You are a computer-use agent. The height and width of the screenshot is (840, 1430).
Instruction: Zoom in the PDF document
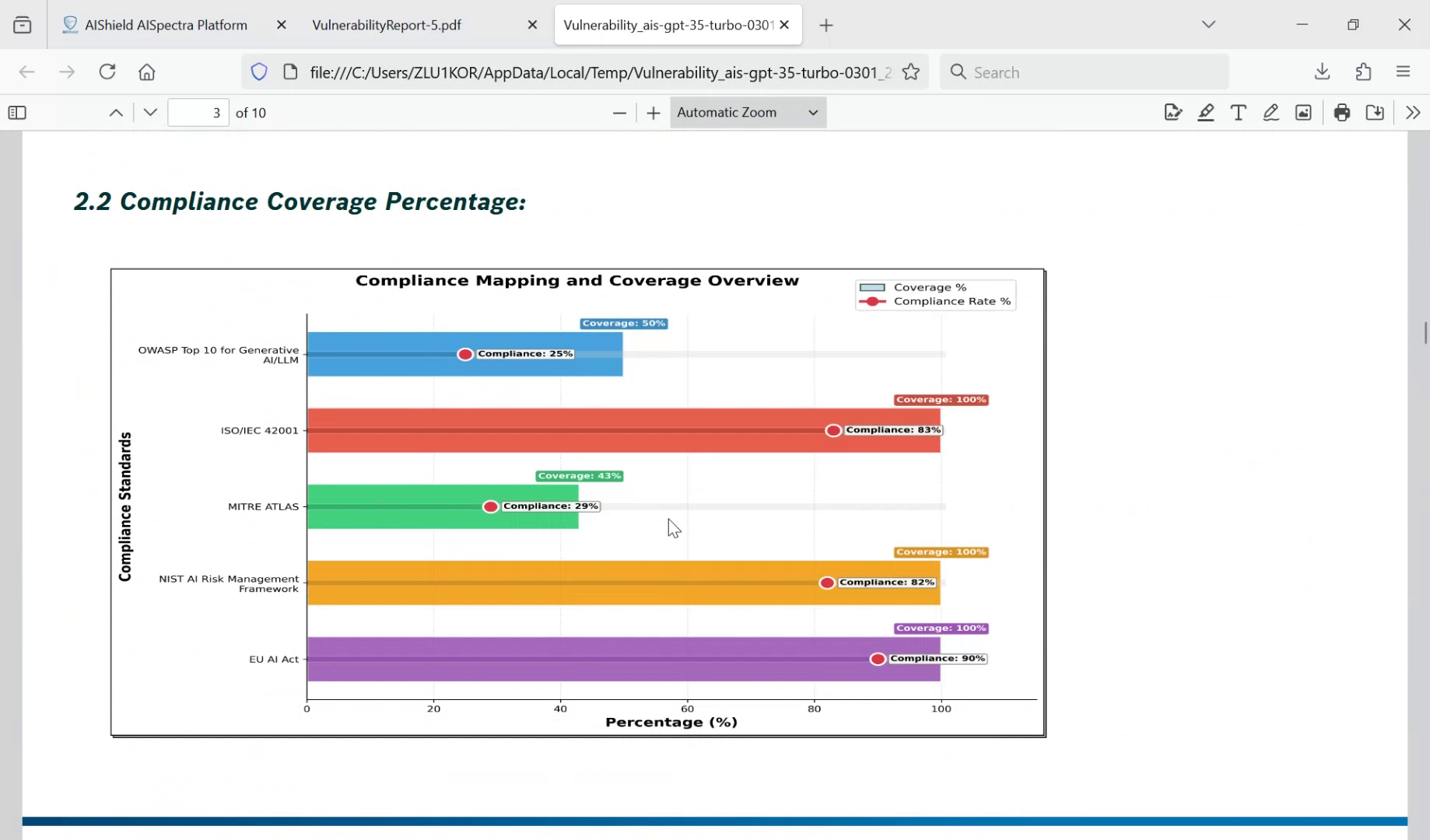[654, 113]
